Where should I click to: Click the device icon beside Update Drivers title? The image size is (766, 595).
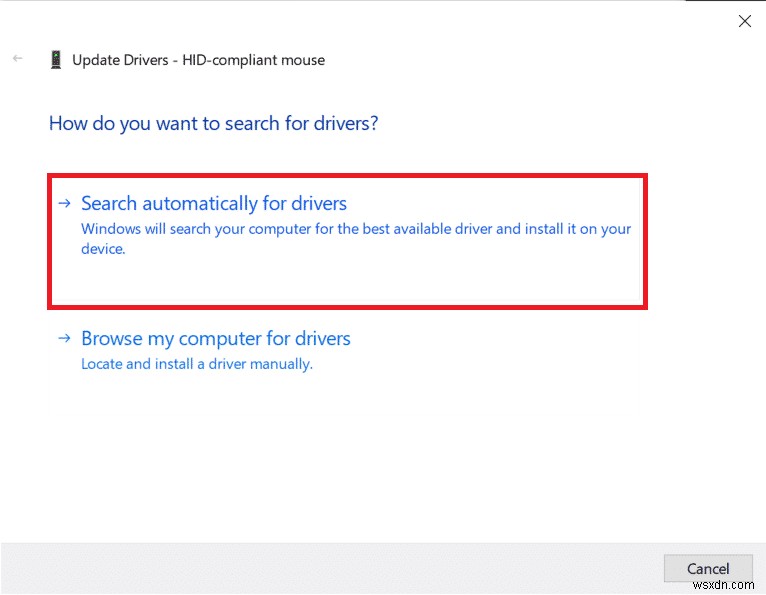pos(55,59)
